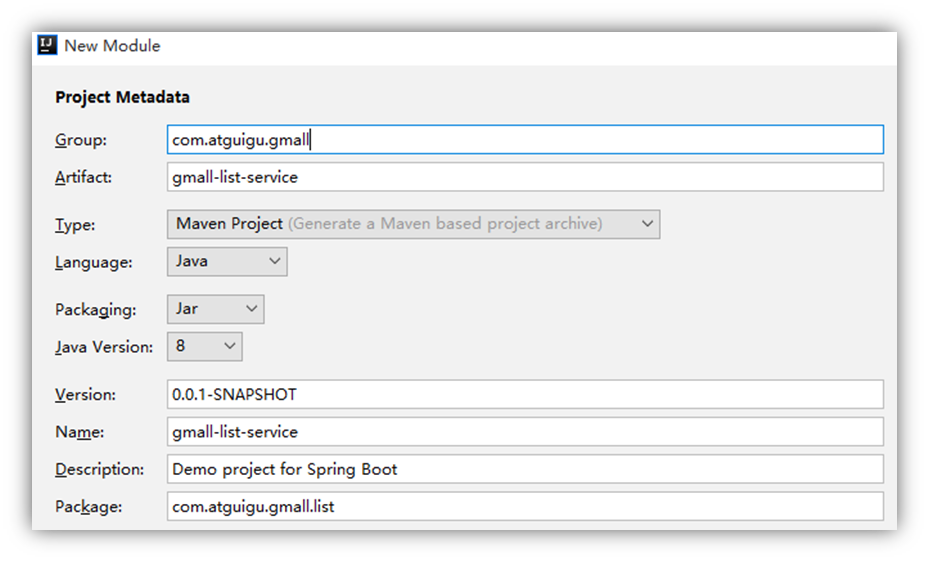Expand the Java Version dropdown showing 8
The image size is (929, 562).
204,347
